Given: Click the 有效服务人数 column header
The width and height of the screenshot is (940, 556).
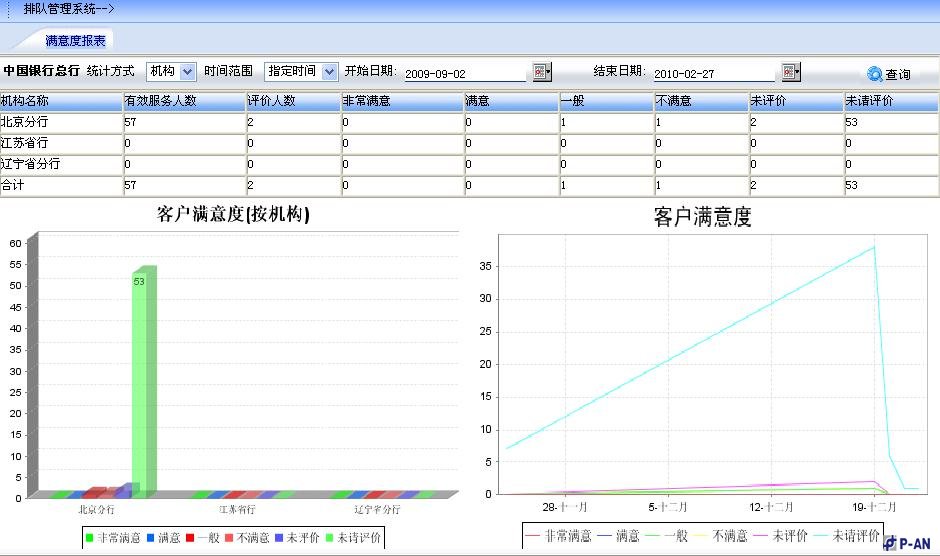Looking at the screenshot, I should pos(184,101).
